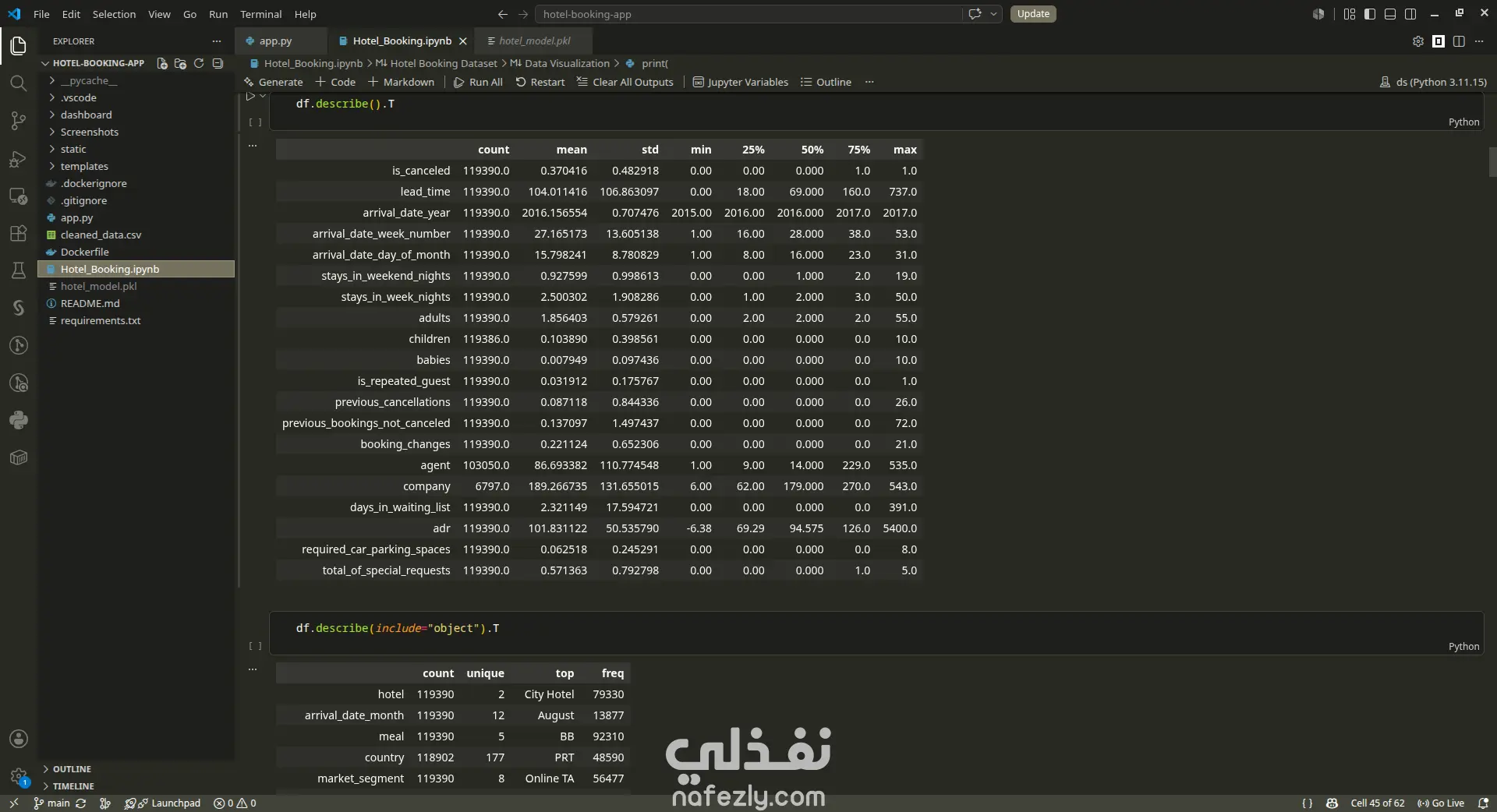Open the Selection menu
1497x812 pixels.
[114, 14]
